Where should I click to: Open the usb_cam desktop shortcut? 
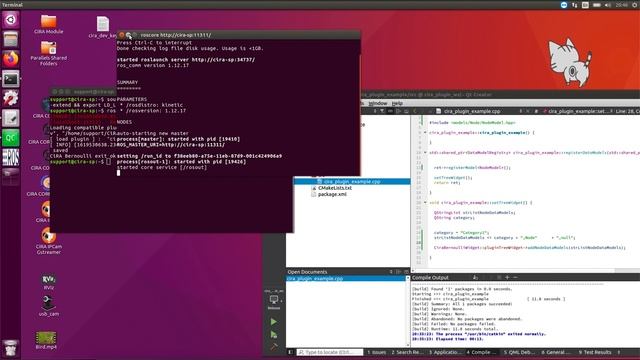(49, 306)
